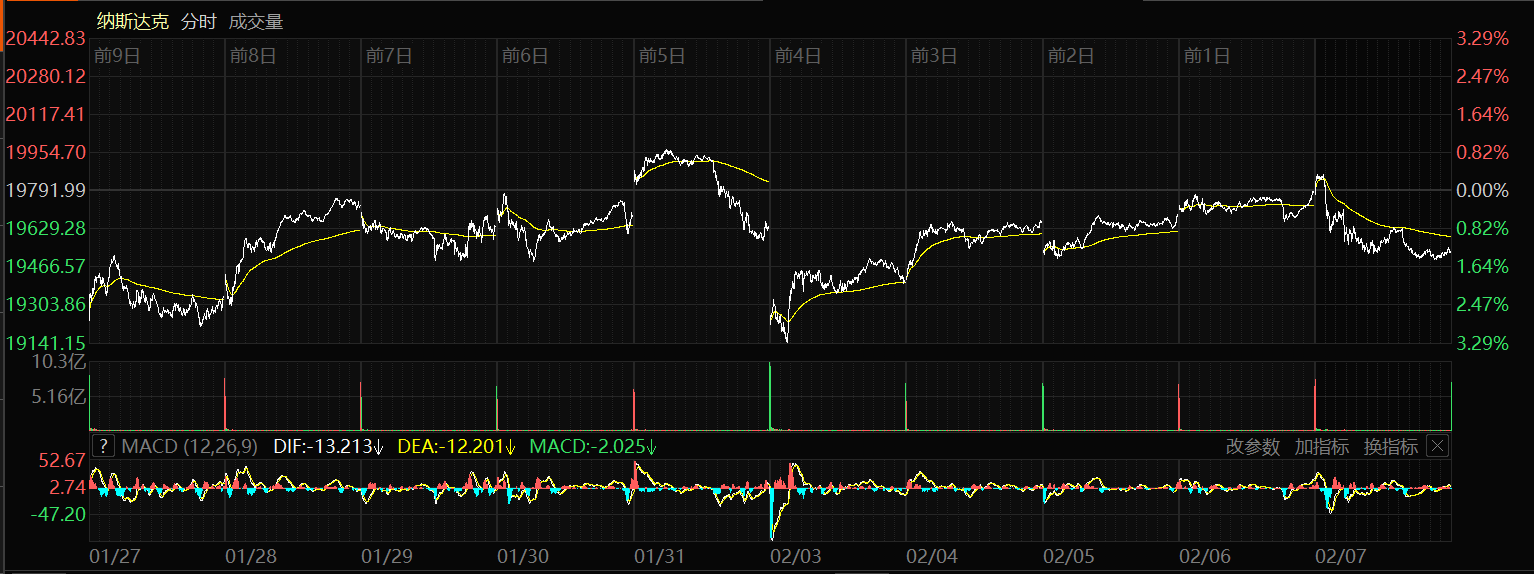Click the 02/07 date label
The height and width of the screenshot is (574, 1534).
[1340, 556]
